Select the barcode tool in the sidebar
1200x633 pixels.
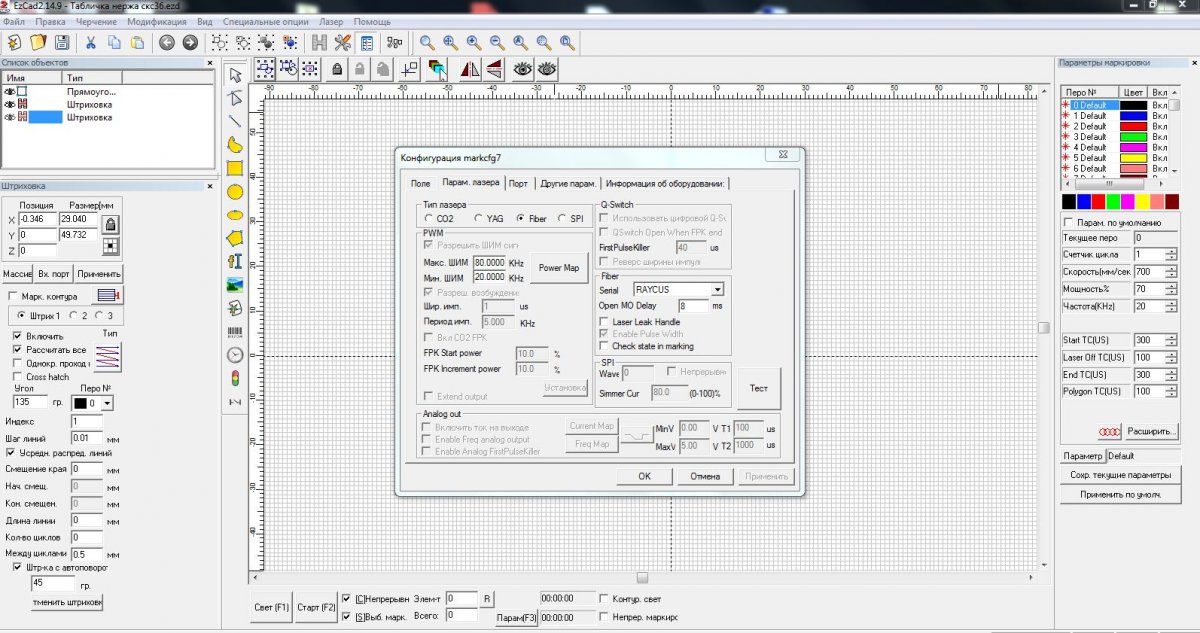235,331
